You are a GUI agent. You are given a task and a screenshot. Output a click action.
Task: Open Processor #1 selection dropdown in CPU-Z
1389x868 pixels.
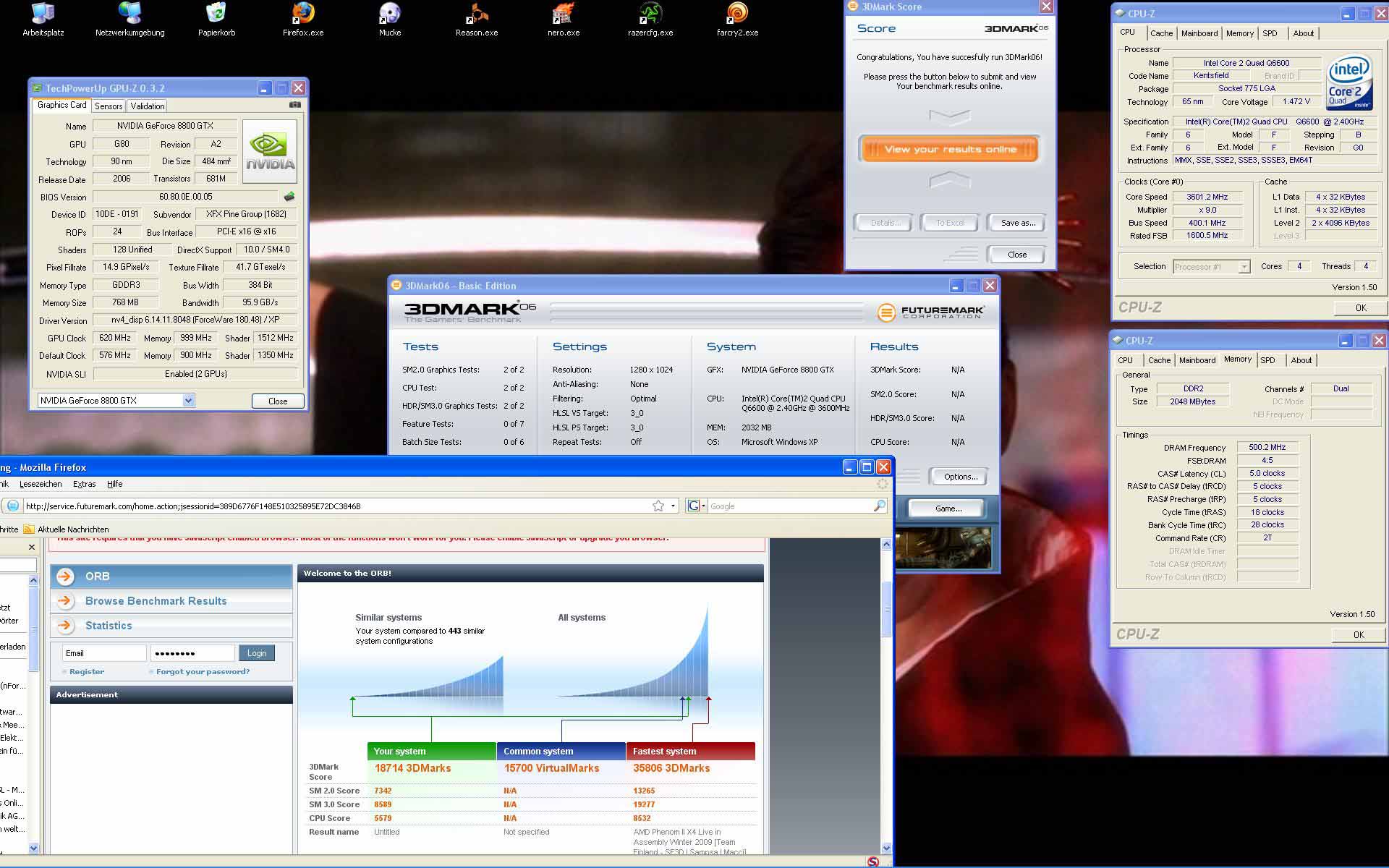pyautogui.click(x=1244, y=267)
